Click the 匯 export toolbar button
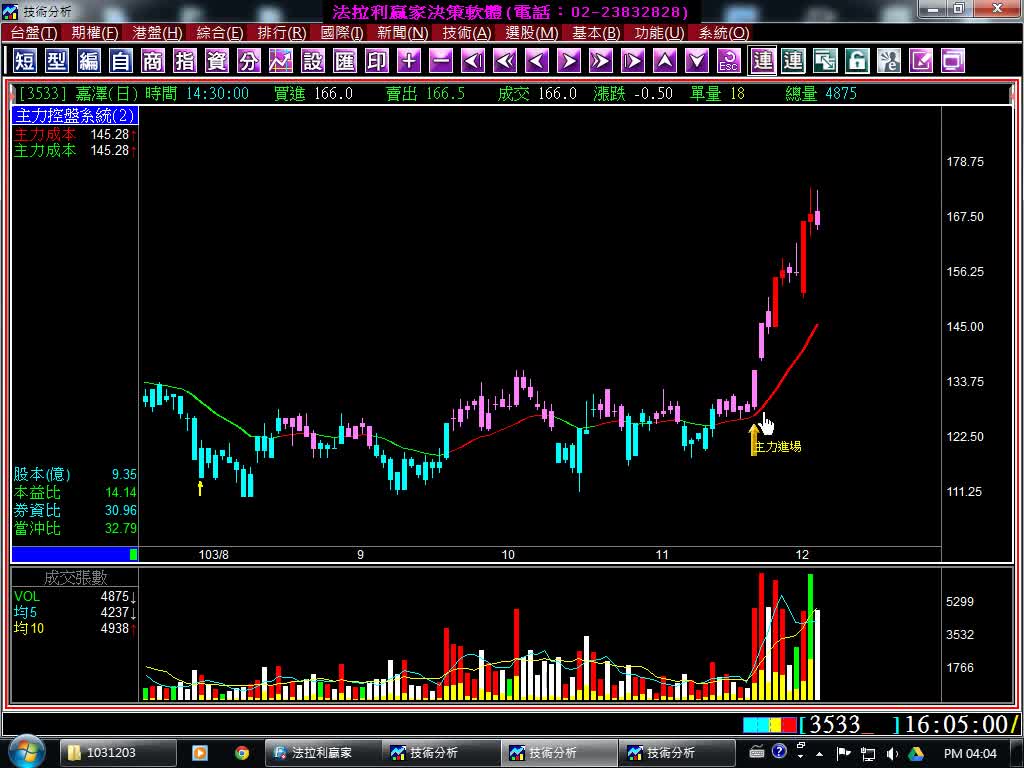 click(x=345, y=61)
